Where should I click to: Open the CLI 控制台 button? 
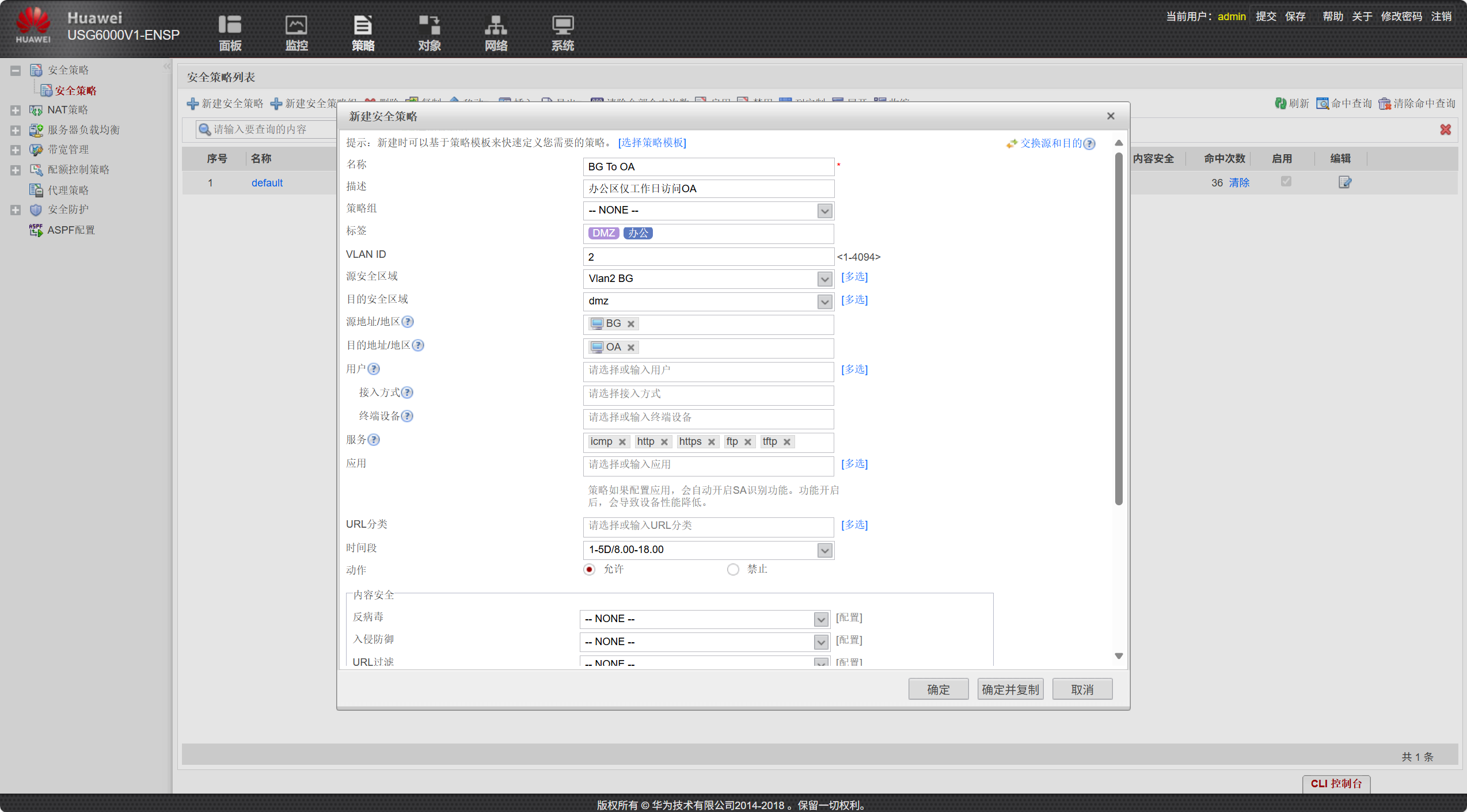(1336, 784)
